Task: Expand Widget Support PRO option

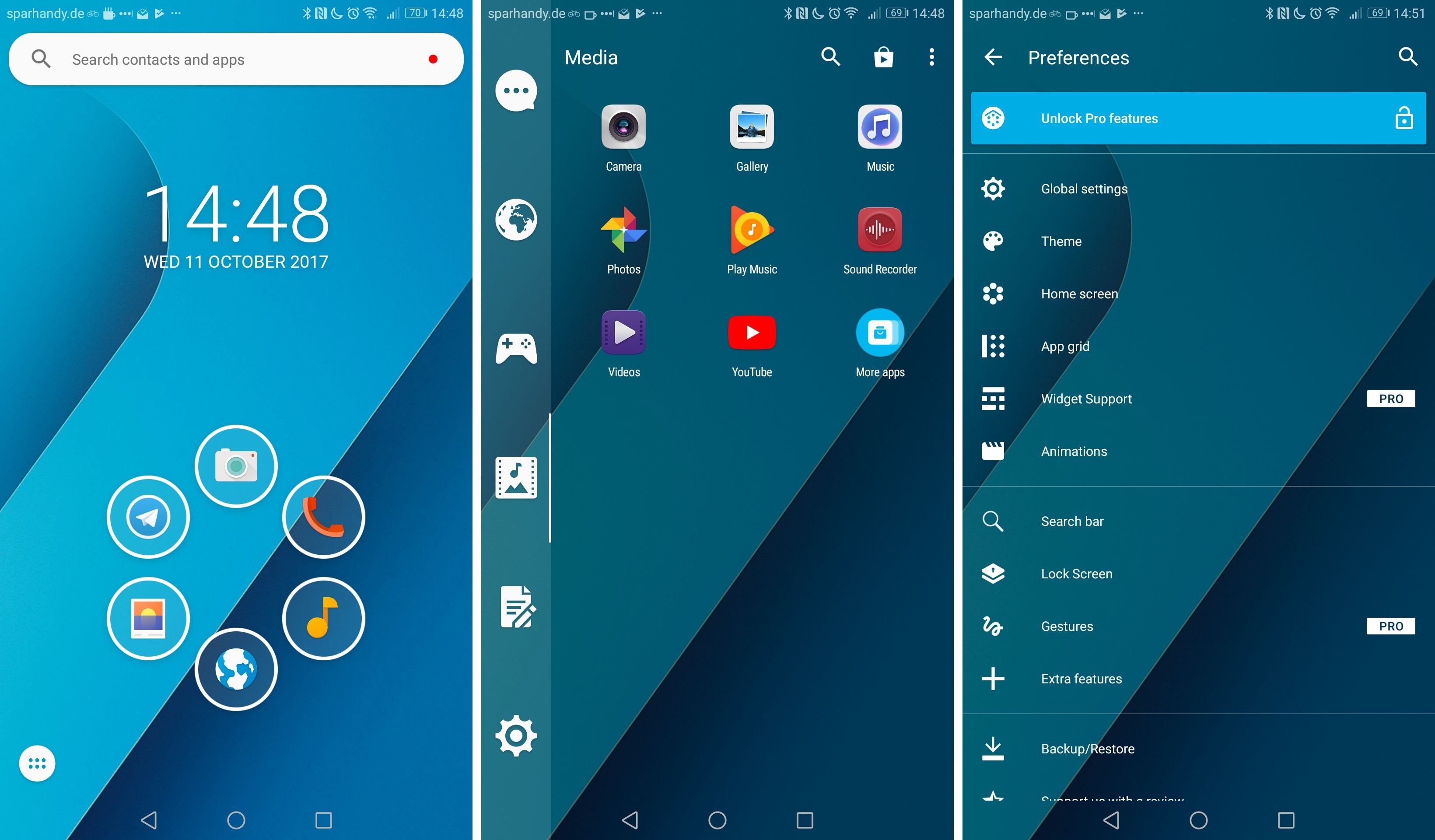Action: click(1197, 398)
